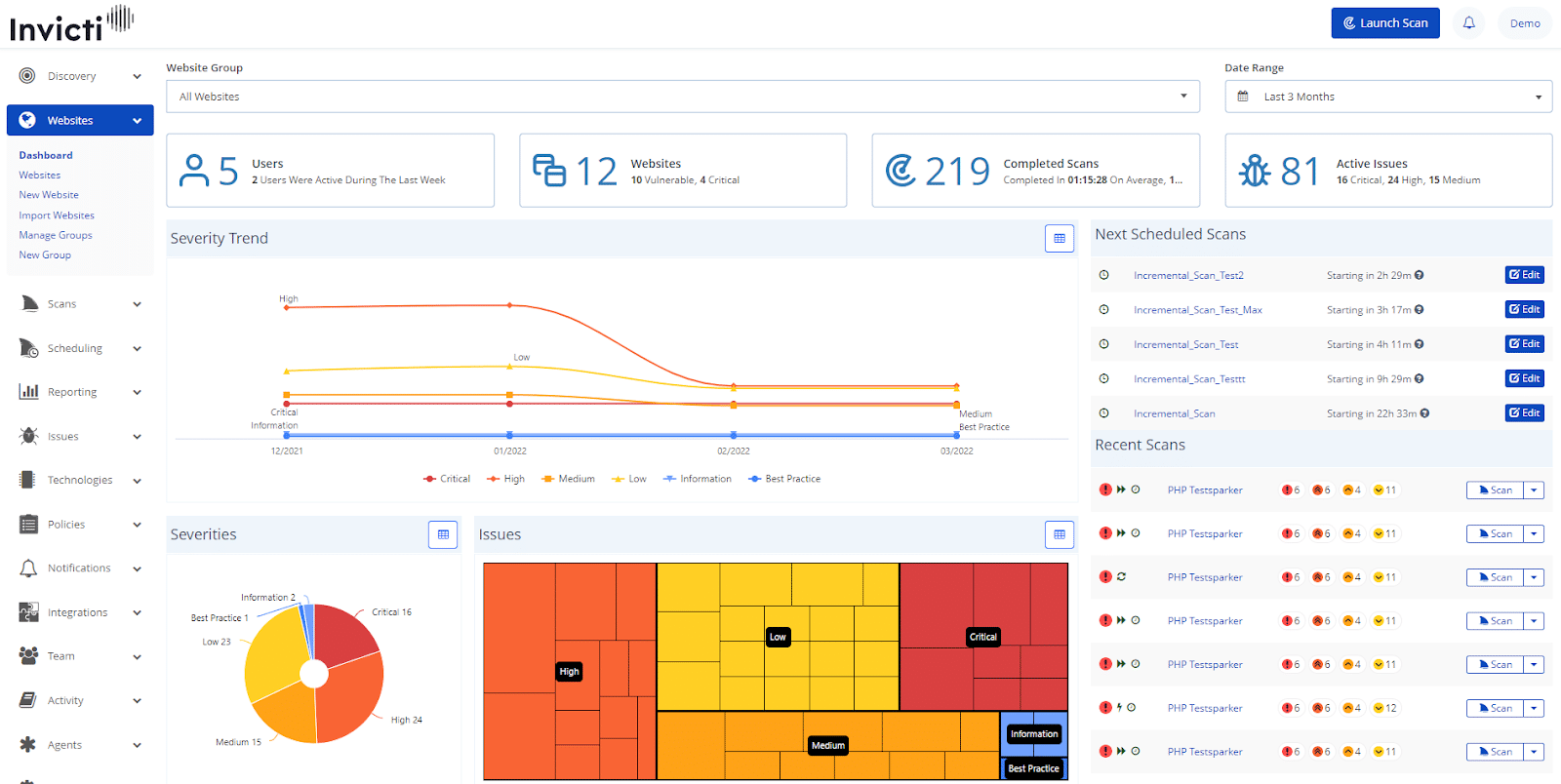Open the Dashboard submenu item

(46, 155)
